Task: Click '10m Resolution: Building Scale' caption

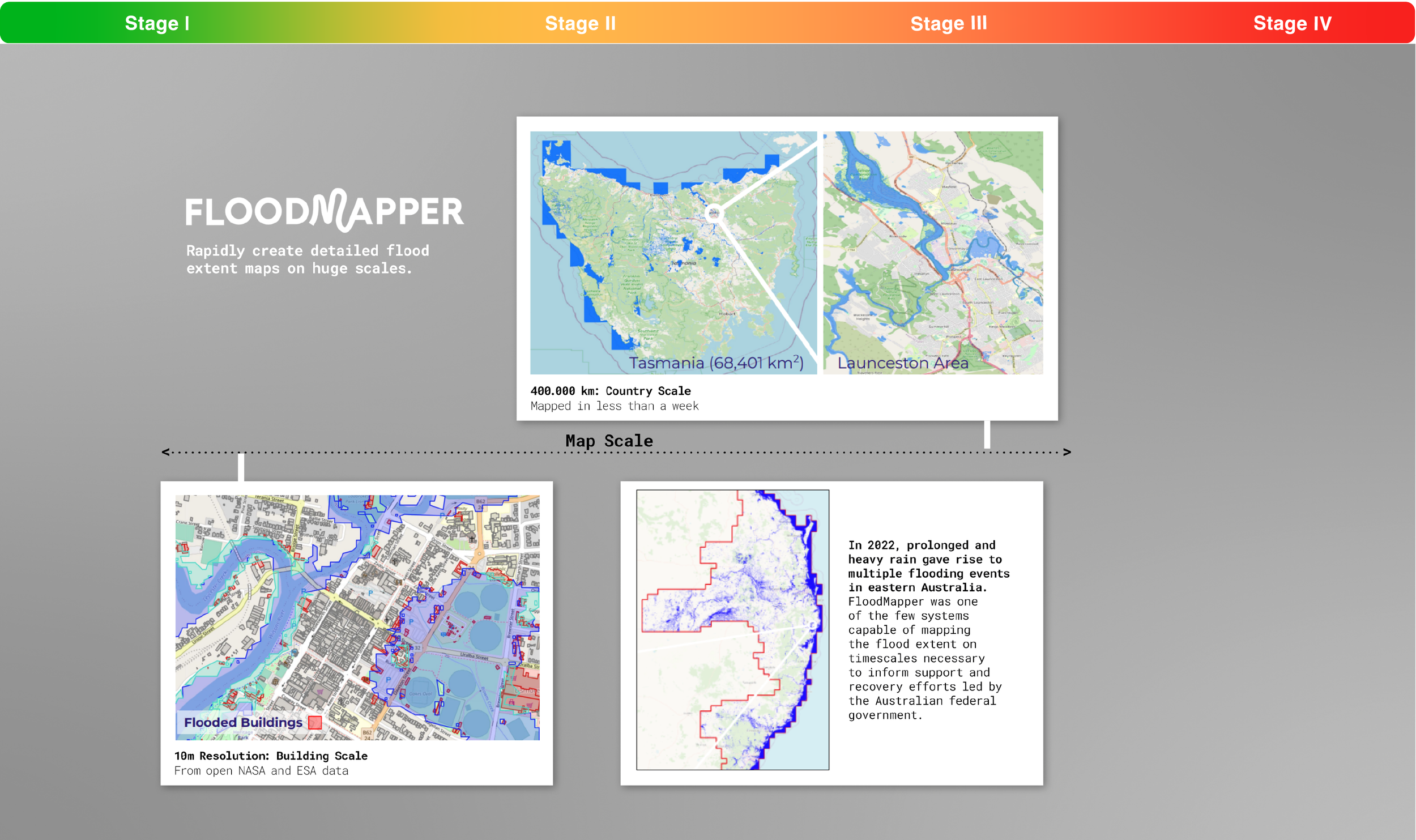Action: click(x=271, y=756)
